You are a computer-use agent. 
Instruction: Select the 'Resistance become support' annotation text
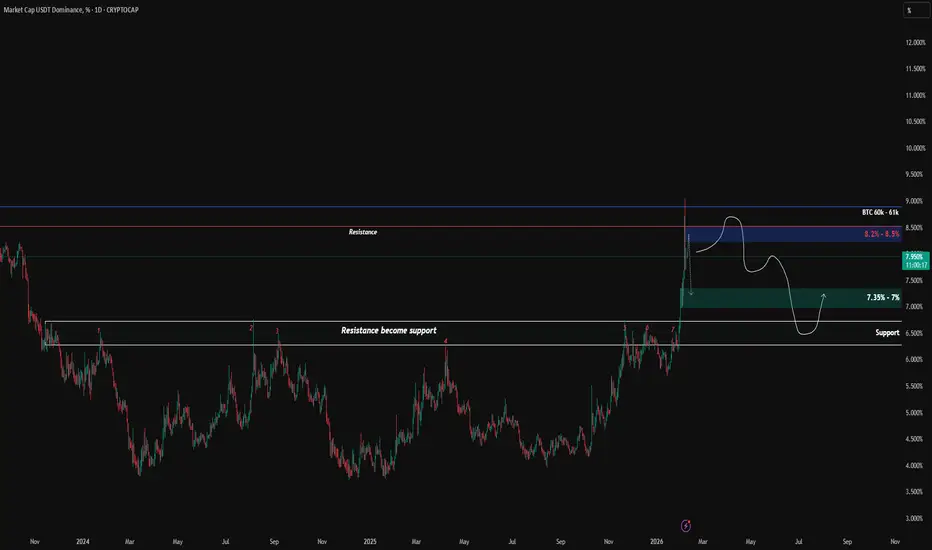point(389,330)
